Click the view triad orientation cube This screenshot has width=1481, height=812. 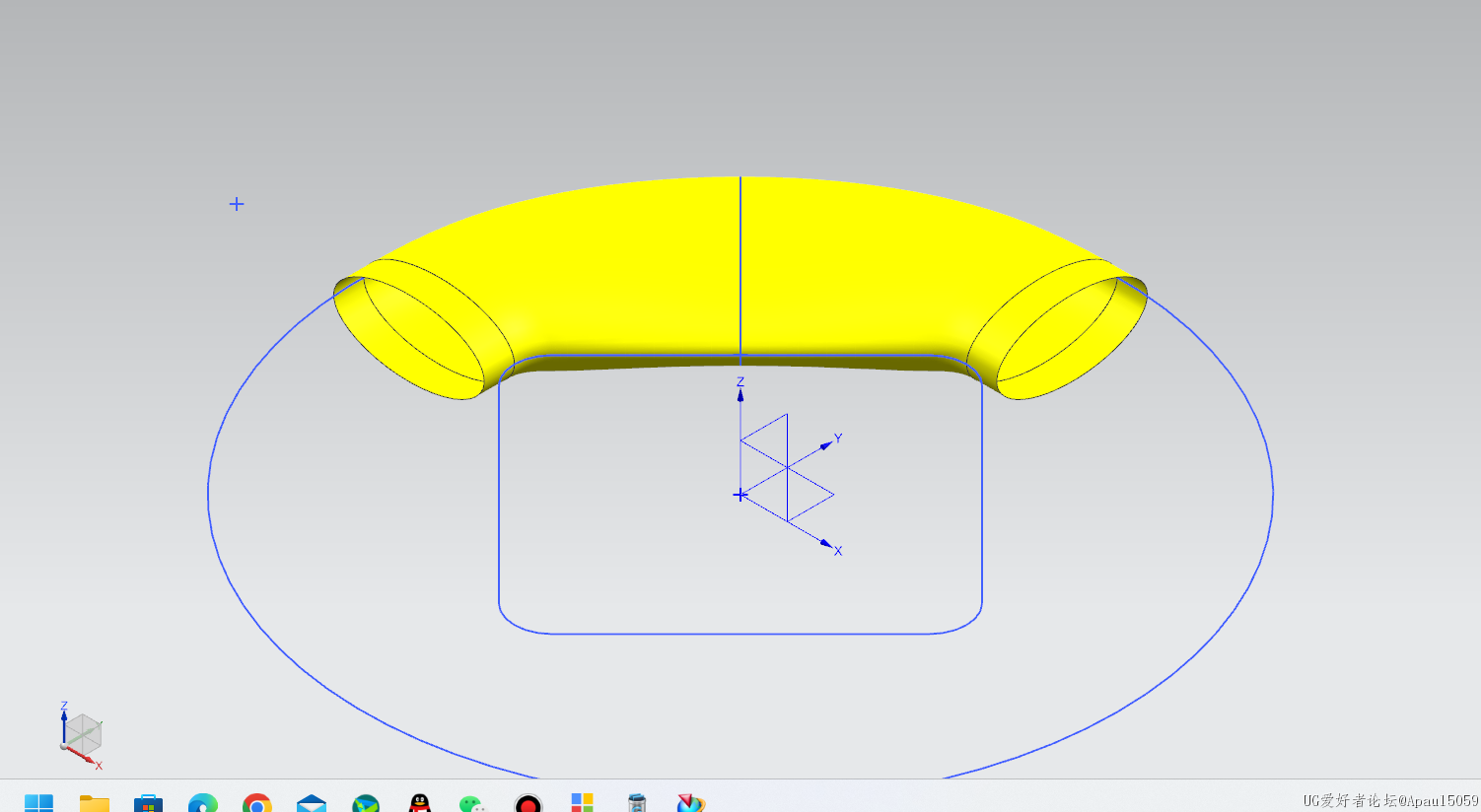tap(82, 735)
